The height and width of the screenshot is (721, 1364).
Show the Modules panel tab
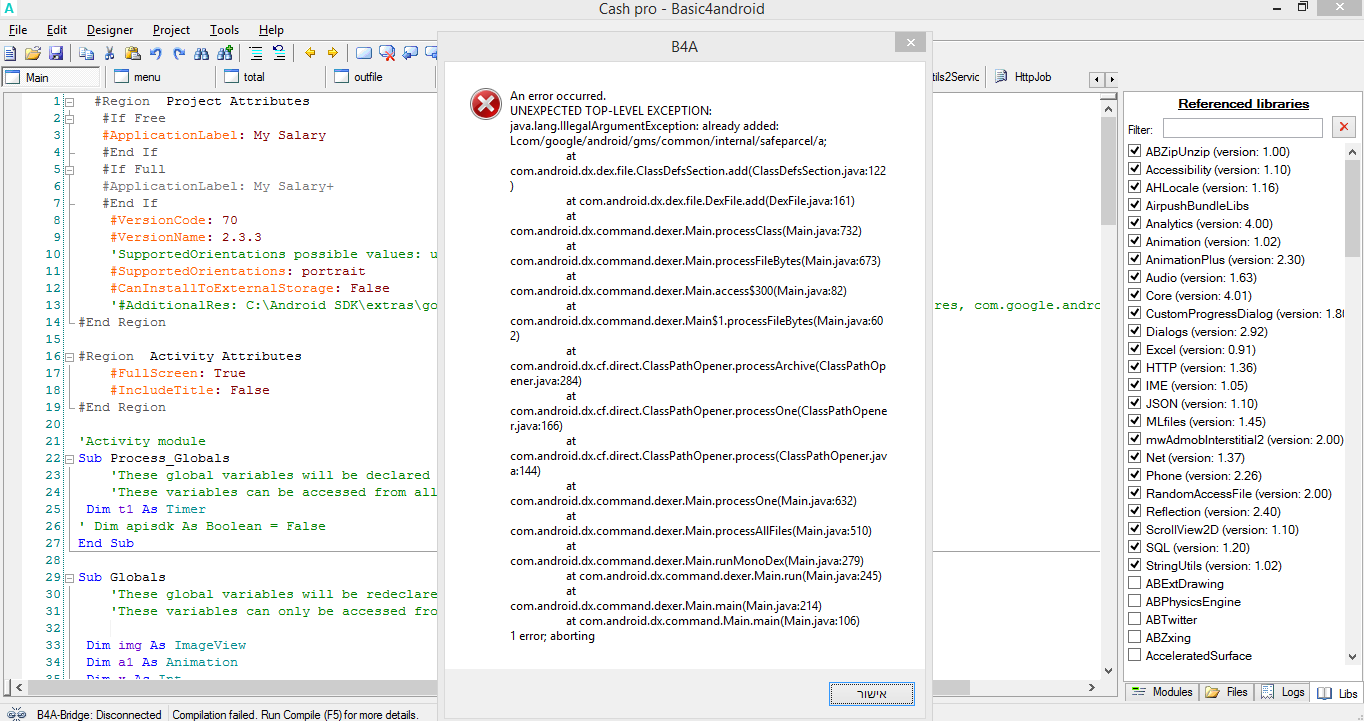[1163, 692]
